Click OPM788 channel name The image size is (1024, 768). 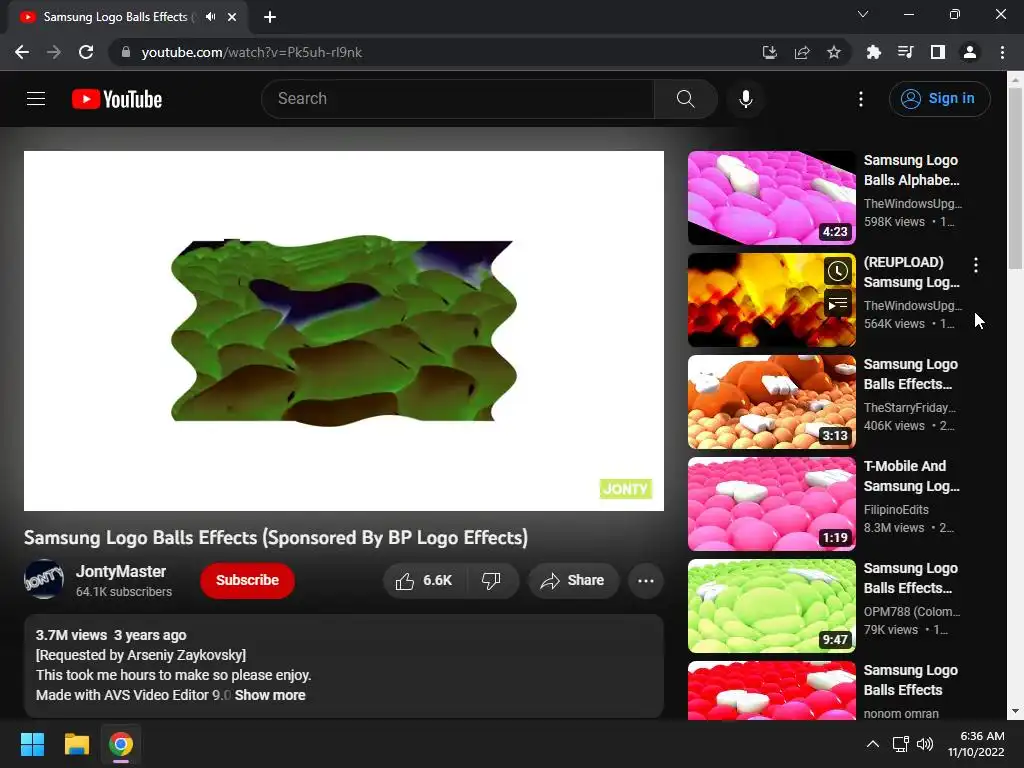(912, 611)
